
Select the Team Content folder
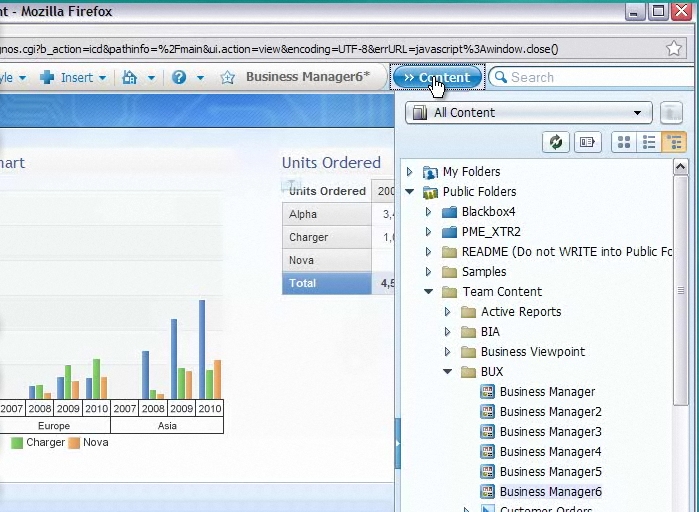coord(502,291)
